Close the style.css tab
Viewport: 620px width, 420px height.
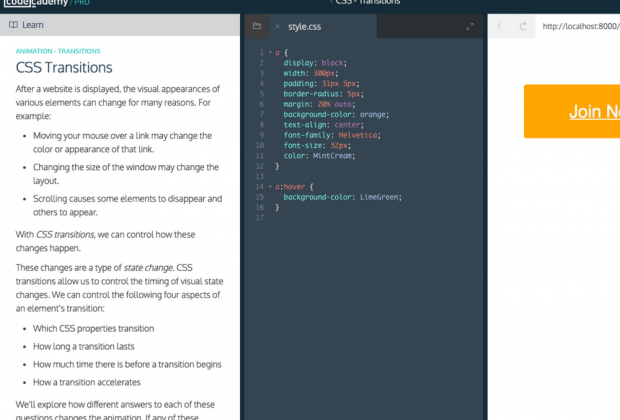pos(278,26)
